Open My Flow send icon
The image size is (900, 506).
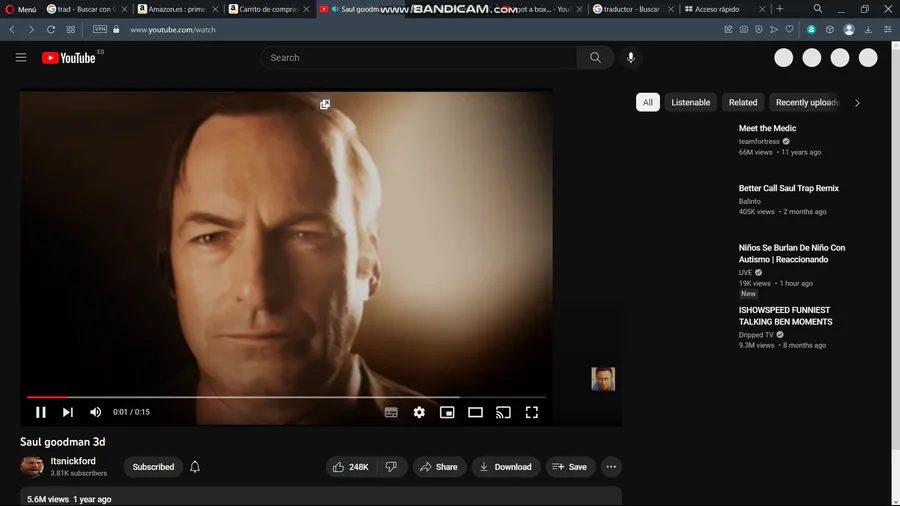[x=774, y=29]
